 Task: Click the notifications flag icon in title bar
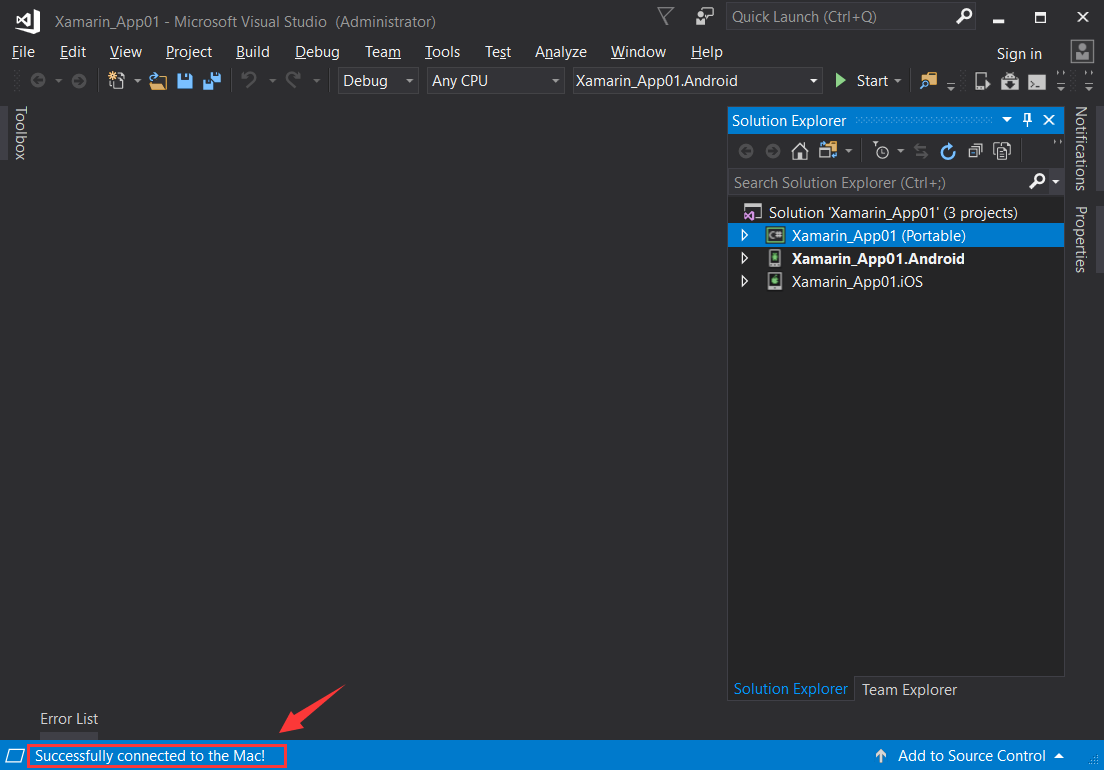coord(665,16)
